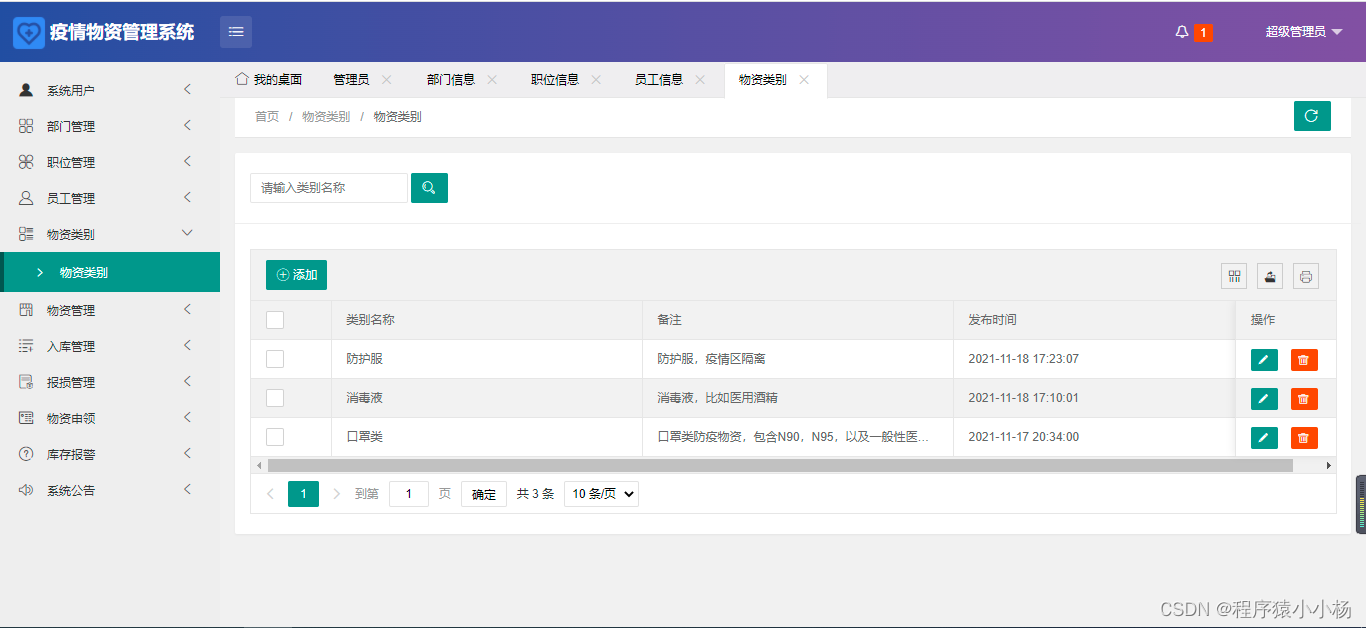Close the 管理员 tab
The image size is (1366, 628).
pyautogui.click(x=387, y=80)
